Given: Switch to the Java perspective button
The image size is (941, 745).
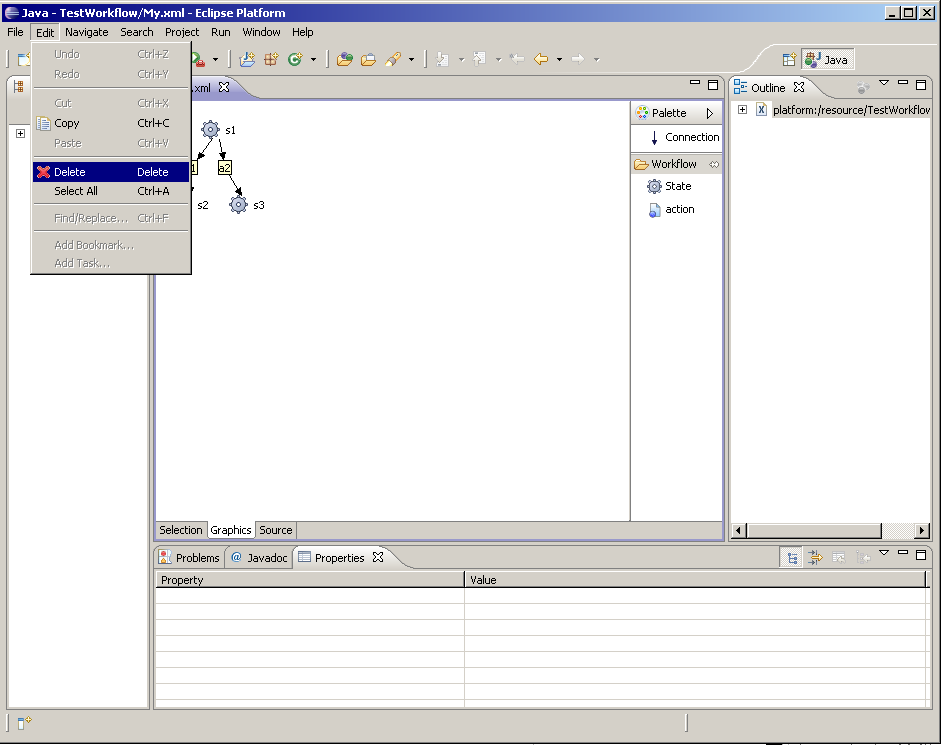Looking at the screenshot, I should pyautogui.click(x=827, y=60).
